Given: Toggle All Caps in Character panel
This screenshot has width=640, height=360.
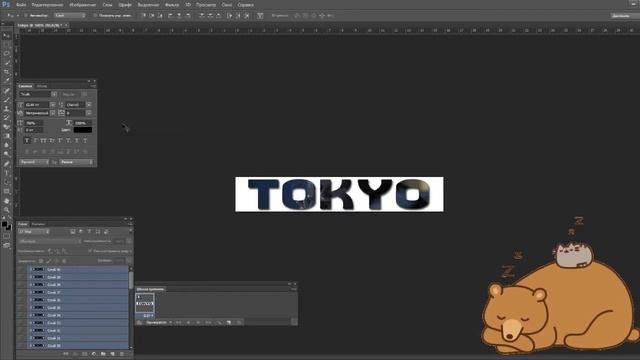Looking at the screenshot, I should (43, 140).
